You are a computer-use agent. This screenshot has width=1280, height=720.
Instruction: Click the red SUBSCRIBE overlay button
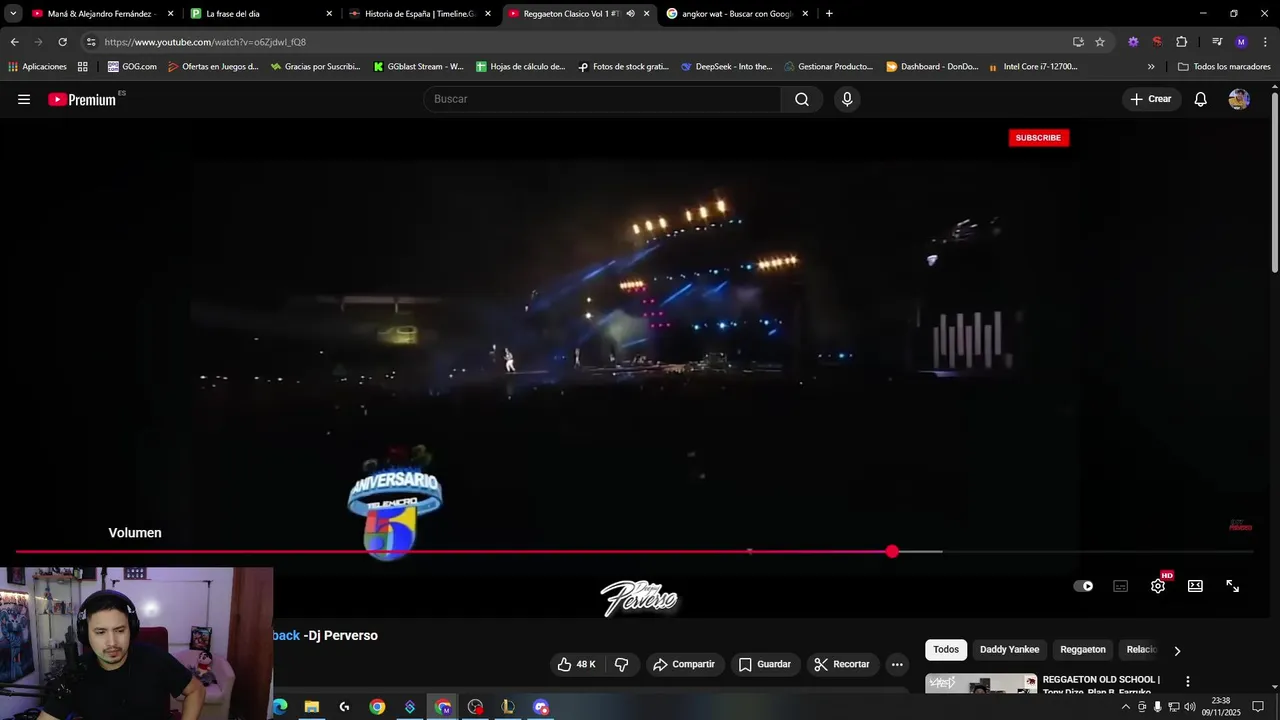[1038, 138]
